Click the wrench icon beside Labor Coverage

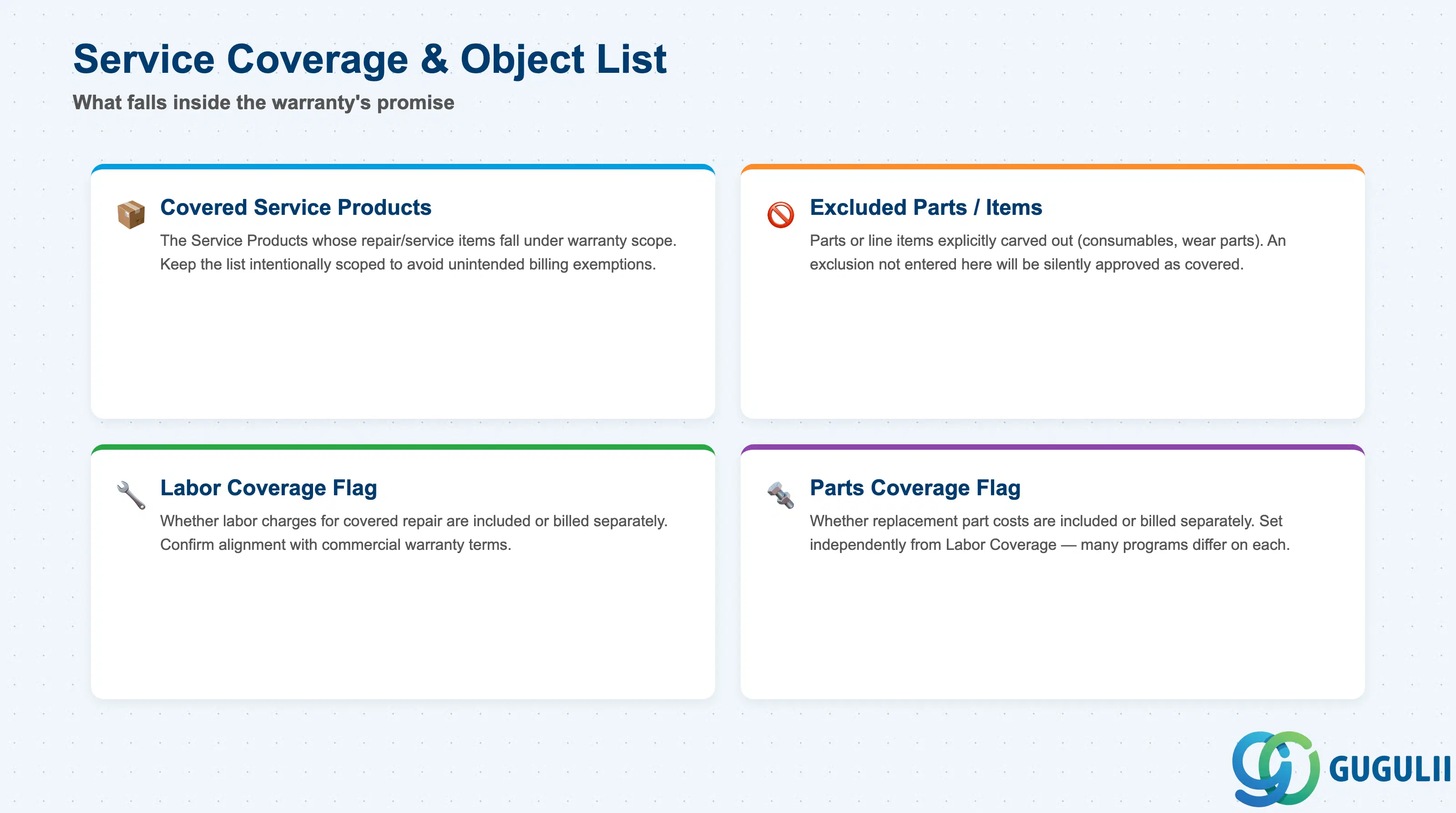point(131,495)
